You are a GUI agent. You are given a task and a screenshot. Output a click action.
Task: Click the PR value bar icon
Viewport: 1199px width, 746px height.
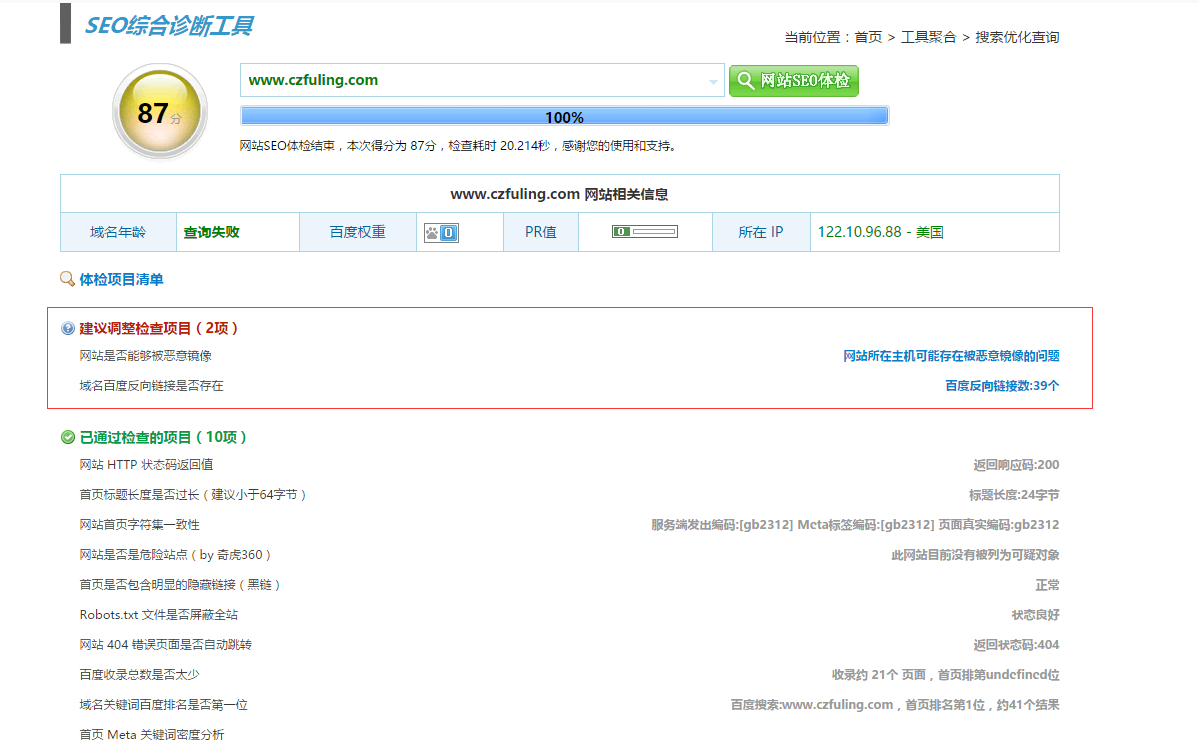pos(644,232)
